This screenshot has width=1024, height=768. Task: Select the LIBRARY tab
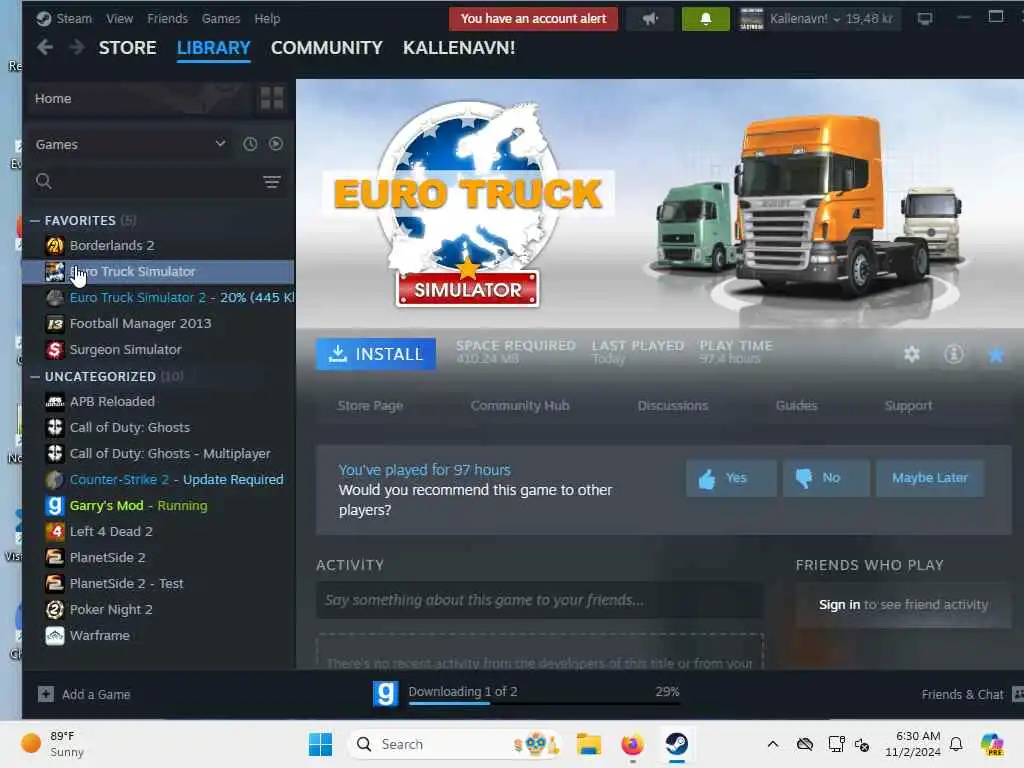click(x=214, y=48)
